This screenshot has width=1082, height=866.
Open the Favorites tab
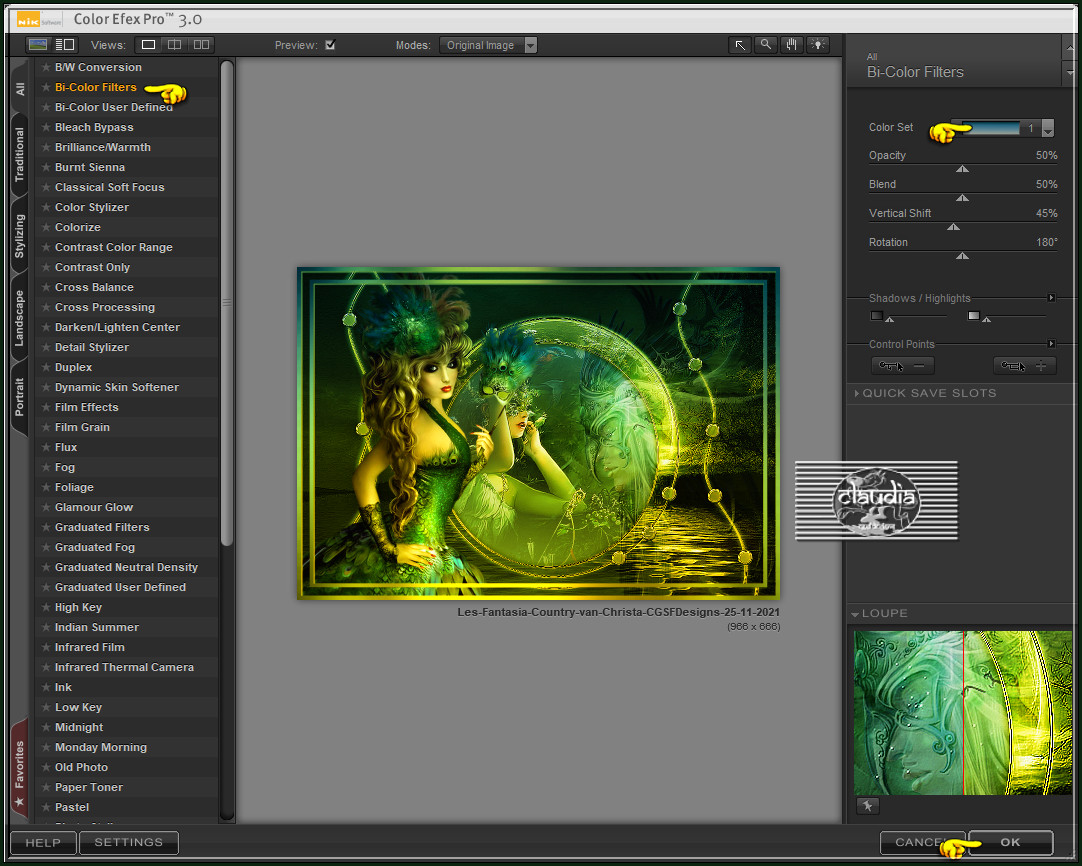19,770
